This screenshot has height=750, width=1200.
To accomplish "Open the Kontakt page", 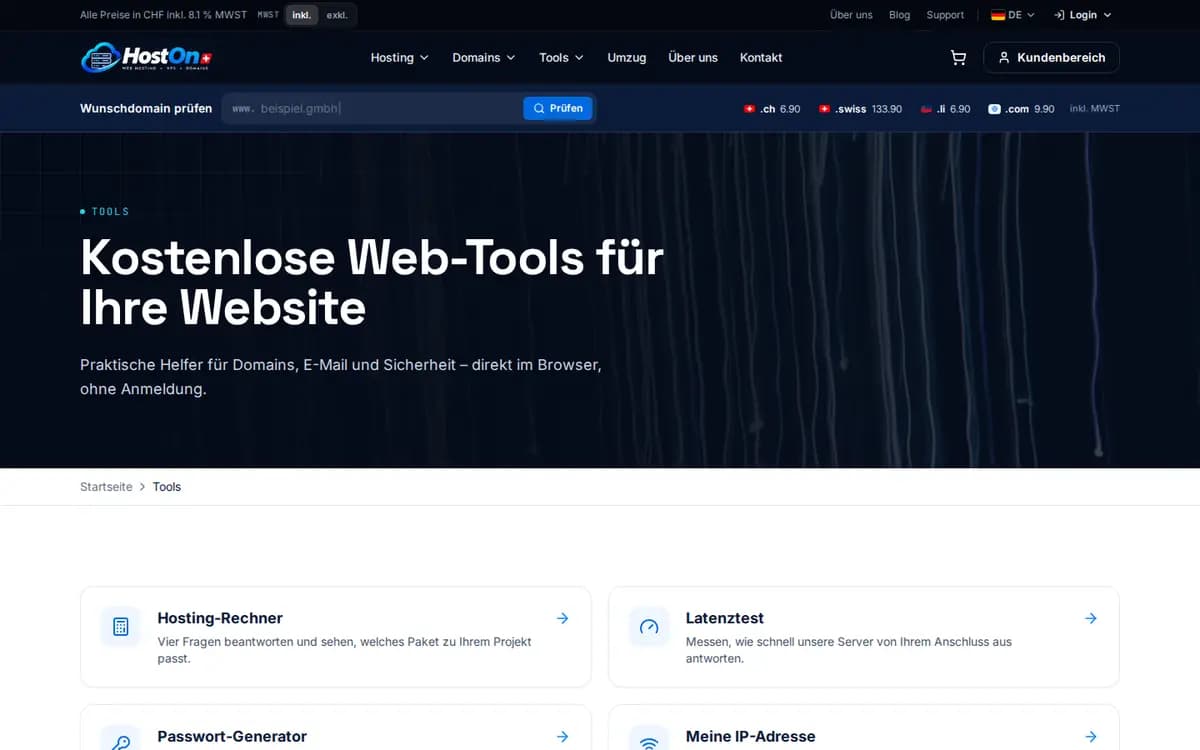I will pos(761,58).
